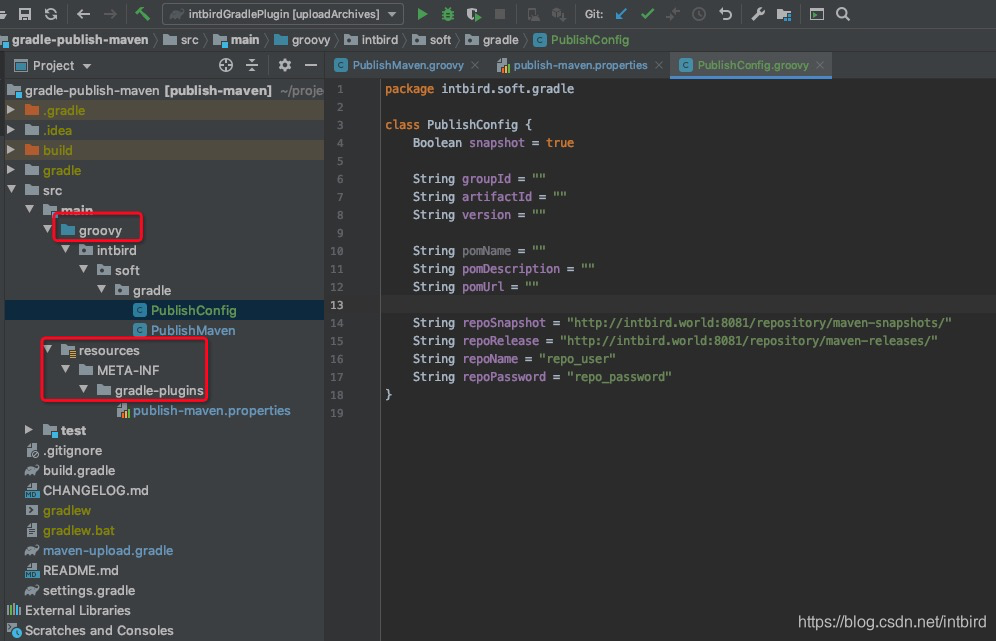The image size is (996, 641).
Task: Show Git history with the clock icon
Action: point(699,14)
